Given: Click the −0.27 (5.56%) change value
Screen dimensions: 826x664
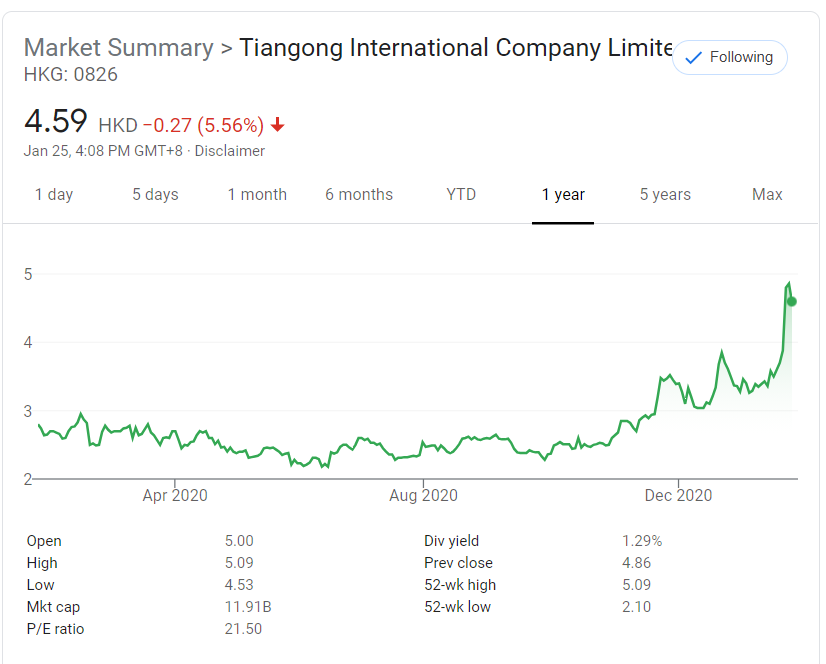Looking at the screenshot, I should click(203, 125).
